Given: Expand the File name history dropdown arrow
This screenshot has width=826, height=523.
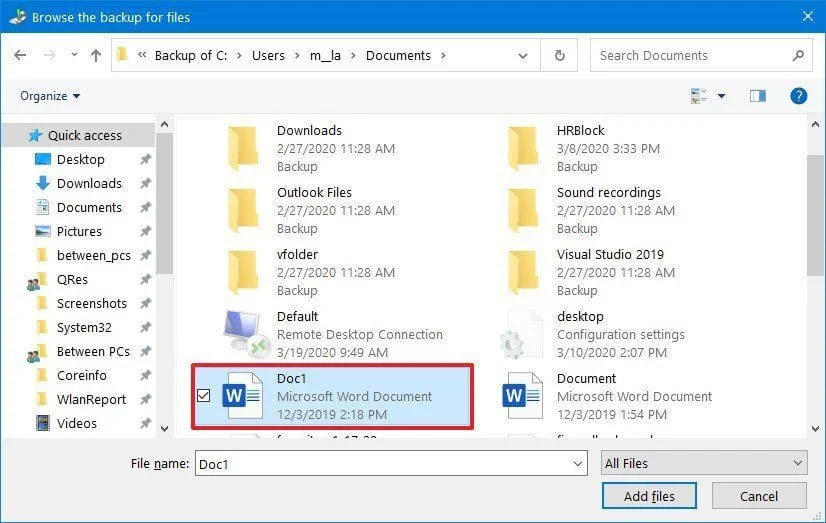Looking at the screenshot, I should (577, 464).
